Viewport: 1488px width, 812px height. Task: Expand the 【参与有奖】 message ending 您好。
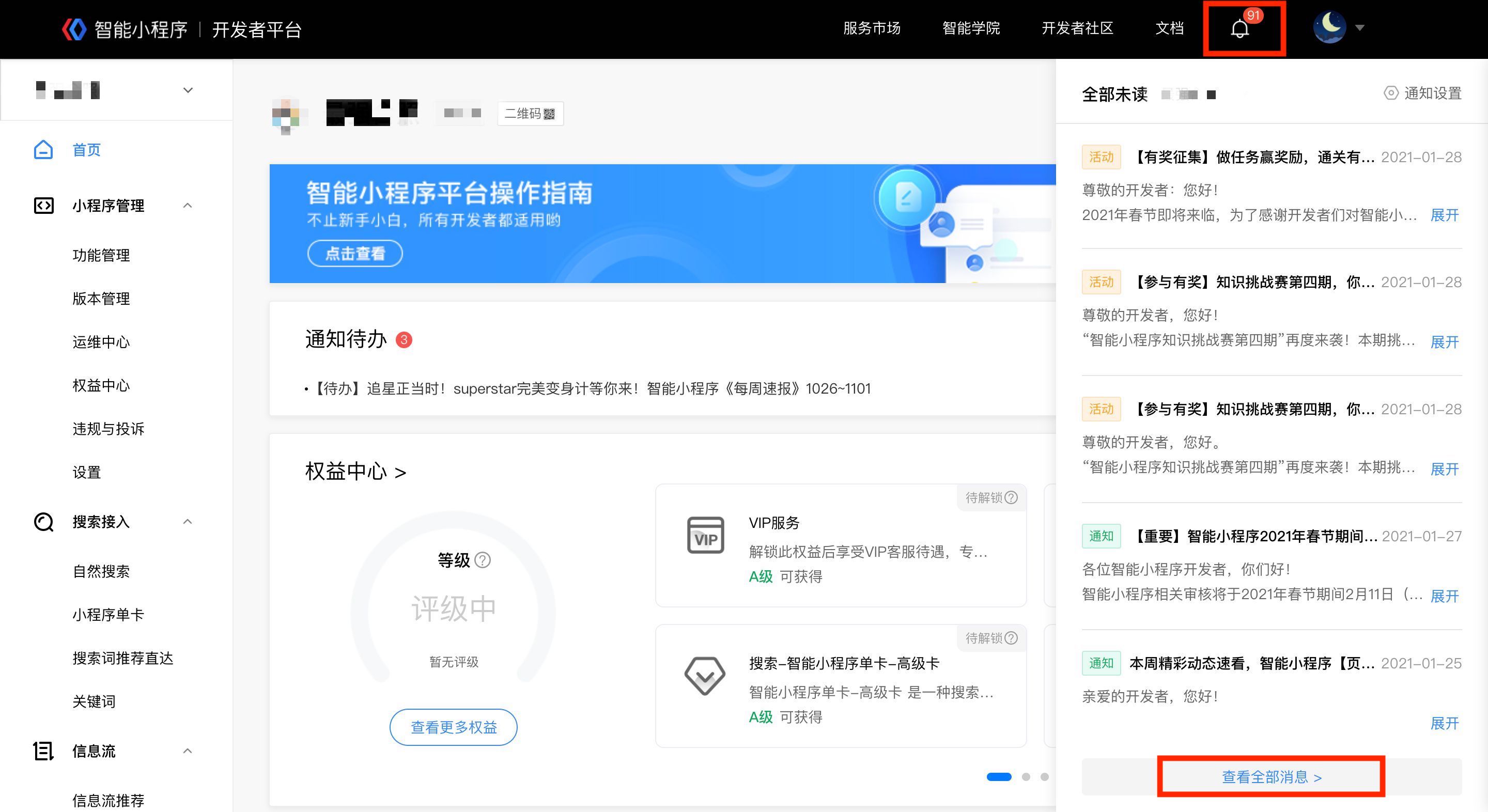(x=1445, y=469)
